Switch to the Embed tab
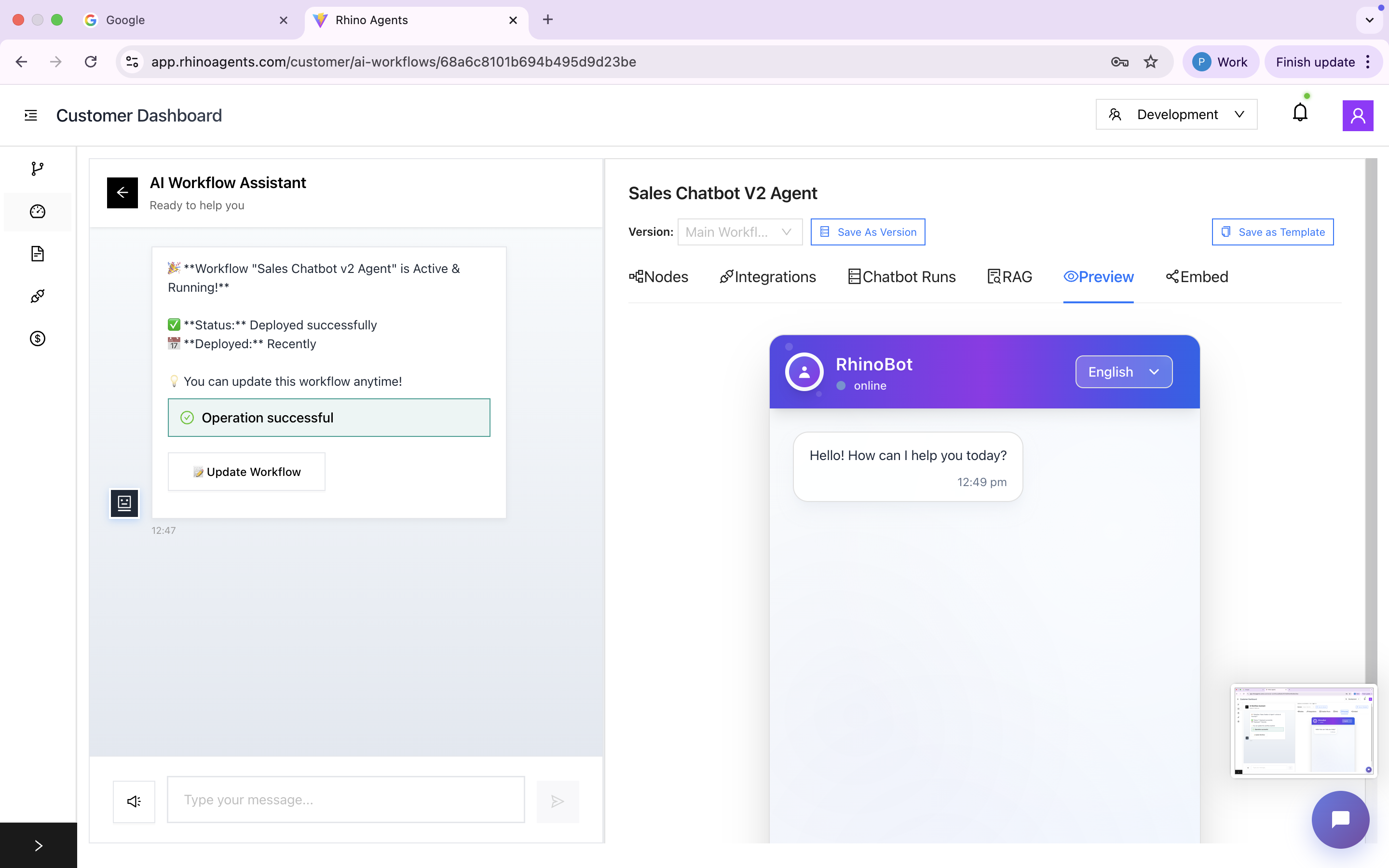This screenshot has width=1389, height=868. pyautogui.click(x=1197, y=277)
